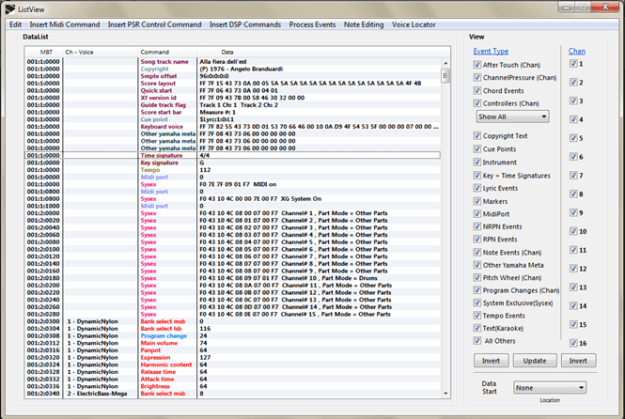Open the Insert Midi Command menu

(65, 23)
